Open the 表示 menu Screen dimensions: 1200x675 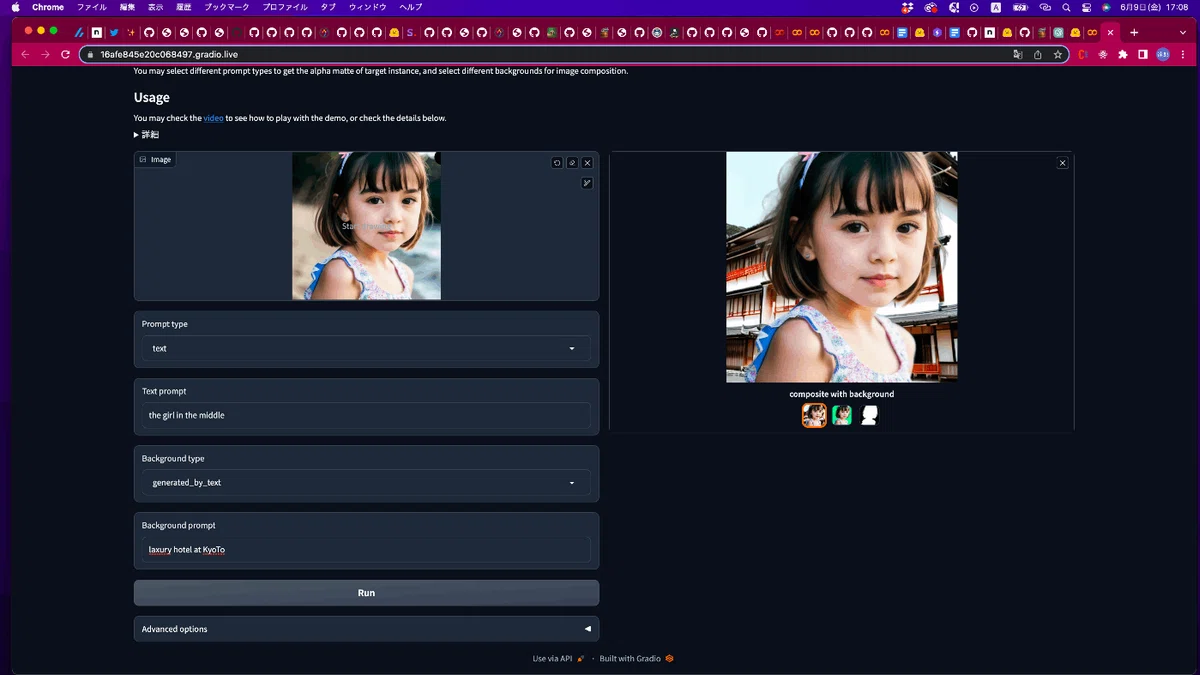(x=155, y=7)
